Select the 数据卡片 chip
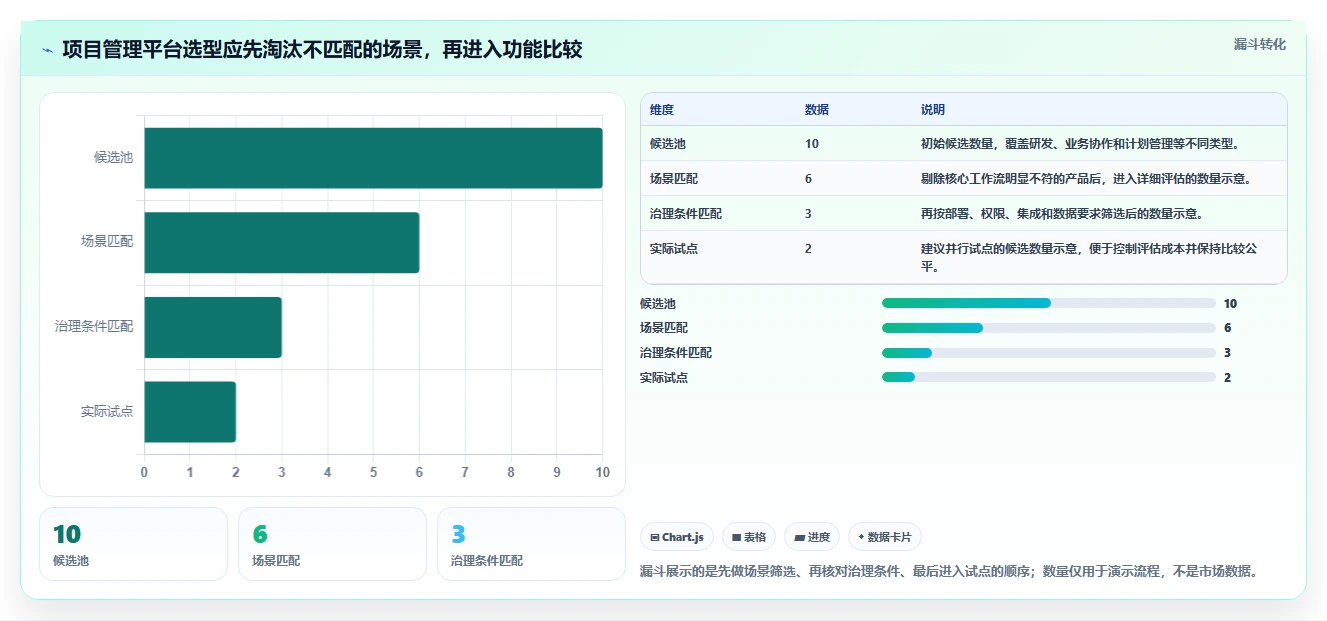Viewport: 1327px width, 621px height. [885, 537]
